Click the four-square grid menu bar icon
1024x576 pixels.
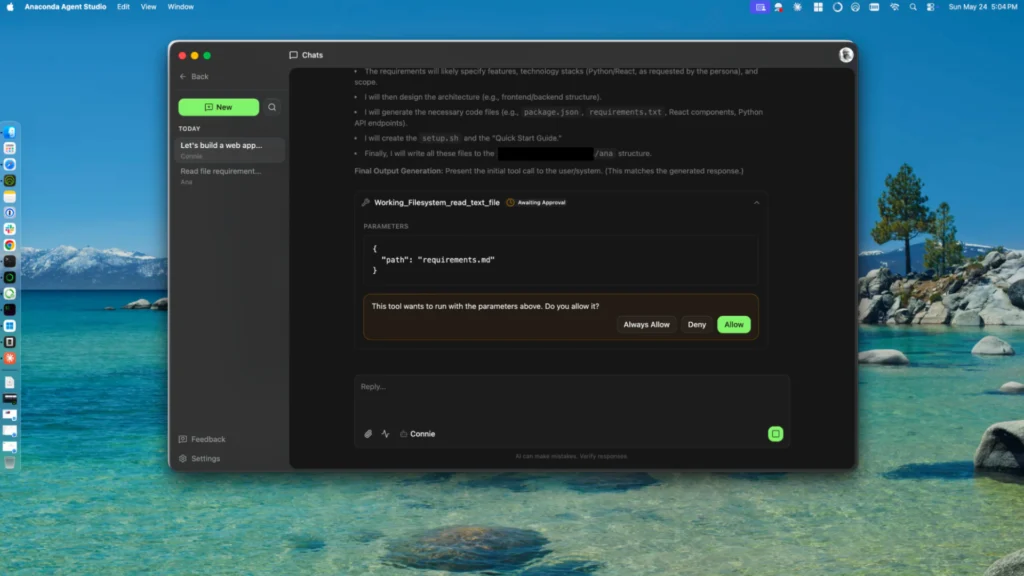(818, 7)
